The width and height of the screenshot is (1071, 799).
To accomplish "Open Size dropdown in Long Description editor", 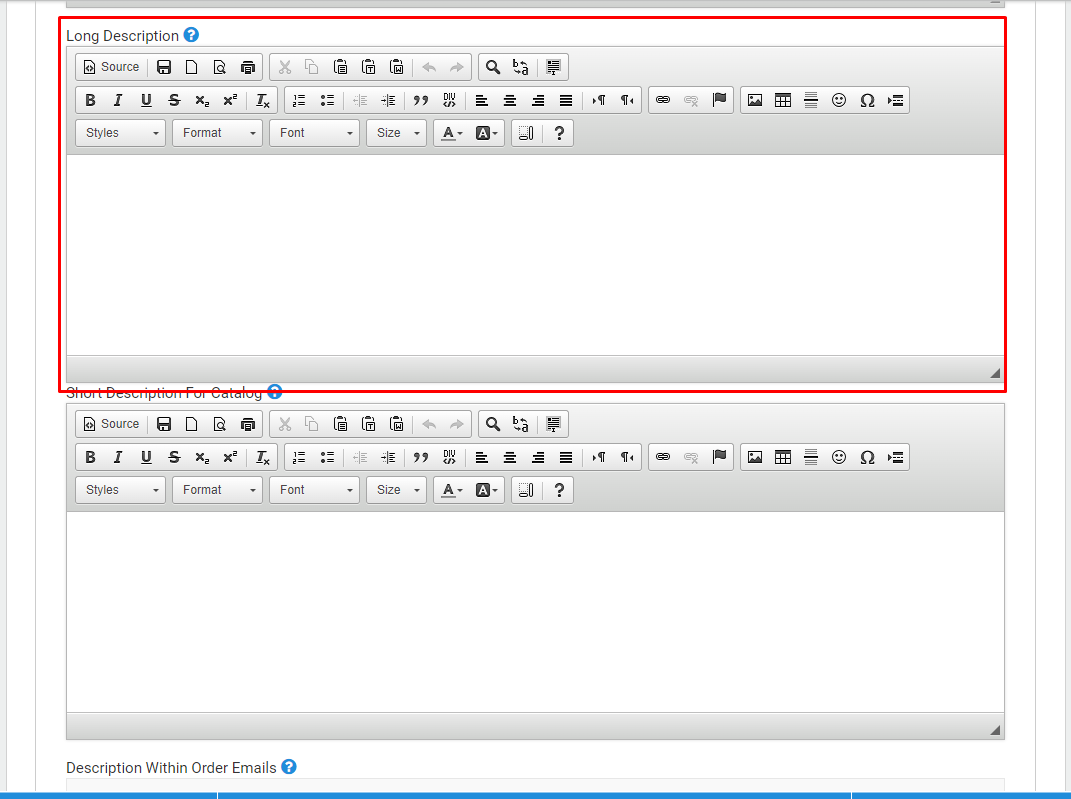I will click(396, 133).
